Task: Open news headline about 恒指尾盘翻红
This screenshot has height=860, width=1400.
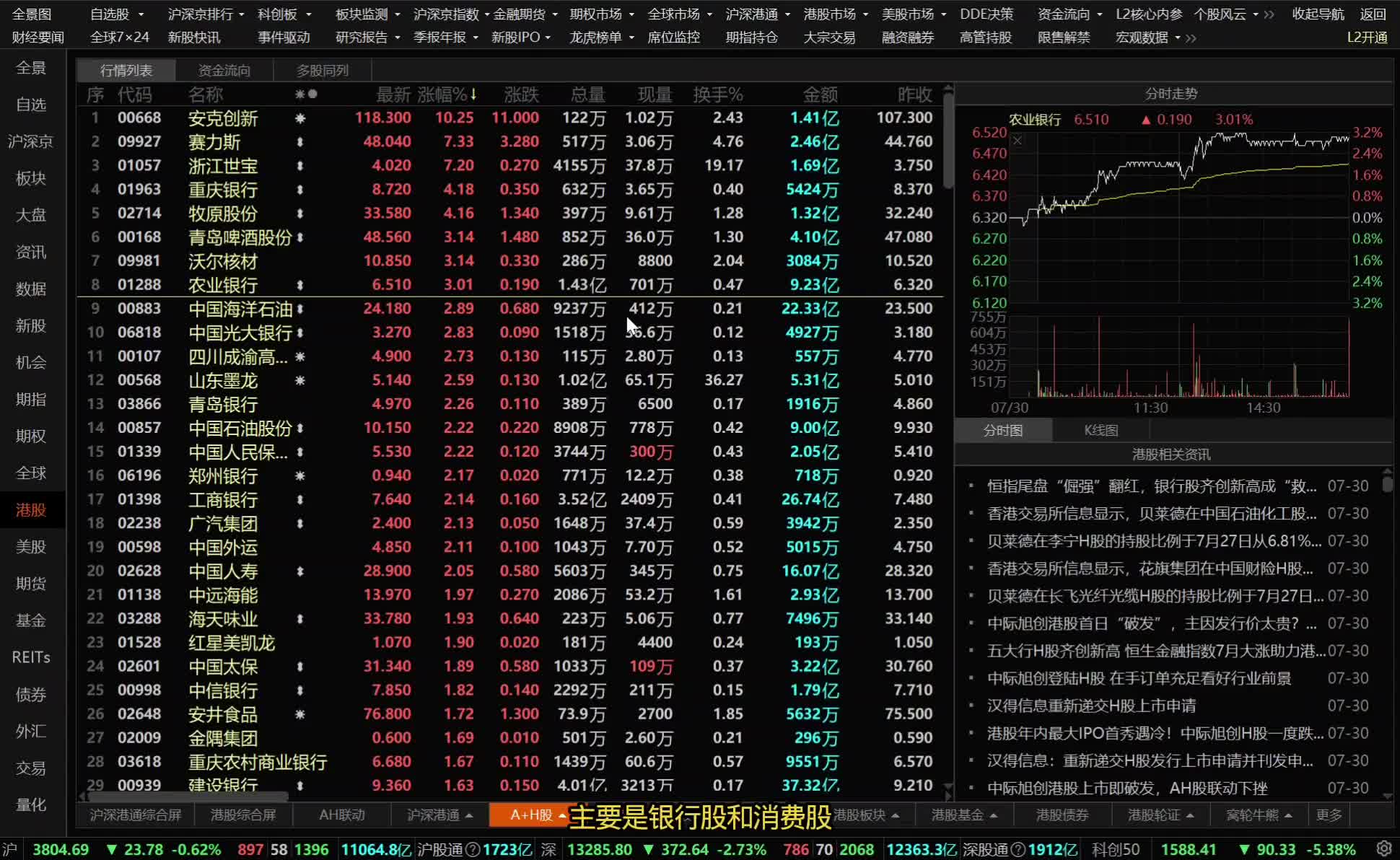Action: pos(1152,486)
